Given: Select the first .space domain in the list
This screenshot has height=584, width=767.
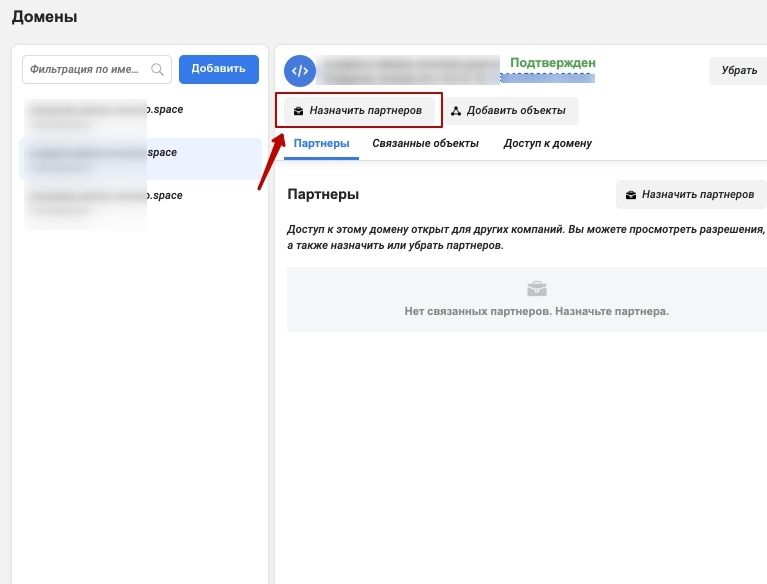Looking at the screenshot, I should click(x=105, y=113).
